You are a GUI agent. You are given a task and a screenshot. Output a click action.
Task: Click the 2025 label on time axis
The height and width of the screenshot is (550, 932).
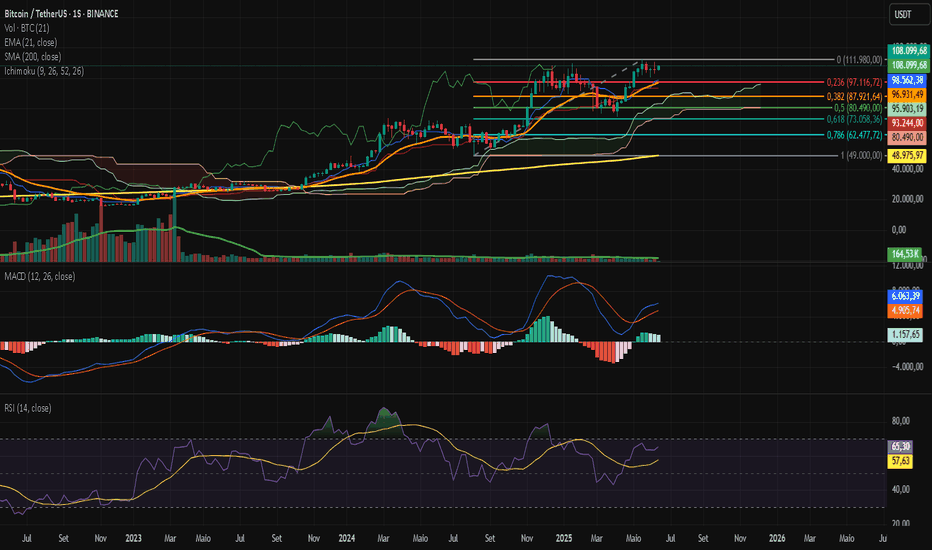coord(563,538)
